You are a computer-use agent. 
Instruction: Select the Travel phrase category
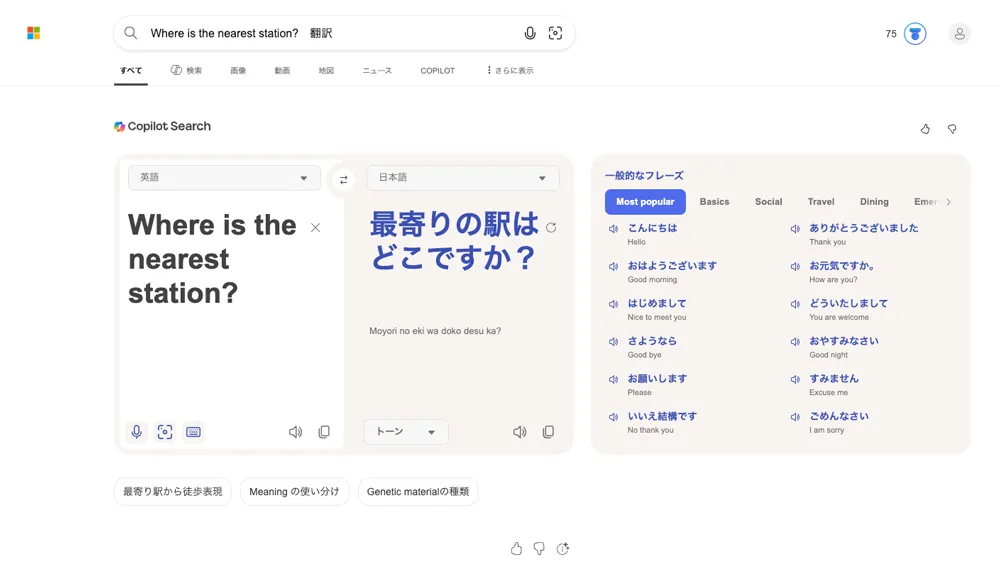[x=821, y=201]
